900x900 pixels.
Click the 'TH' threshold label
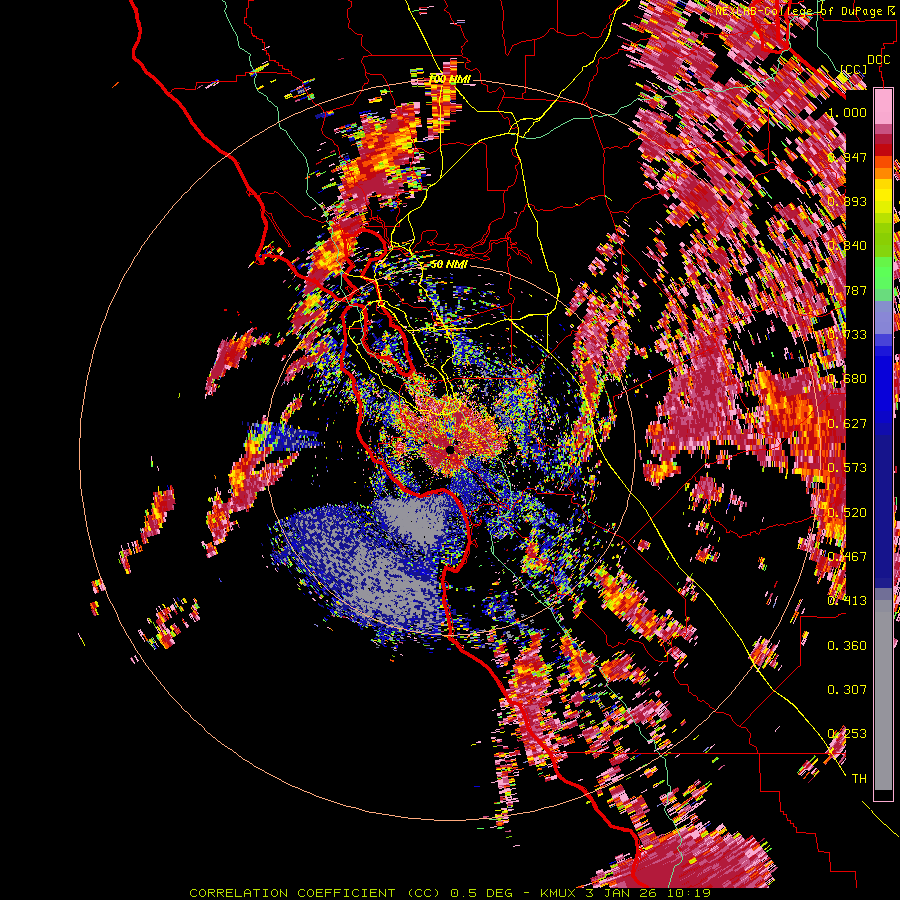(x=859, y=778)
